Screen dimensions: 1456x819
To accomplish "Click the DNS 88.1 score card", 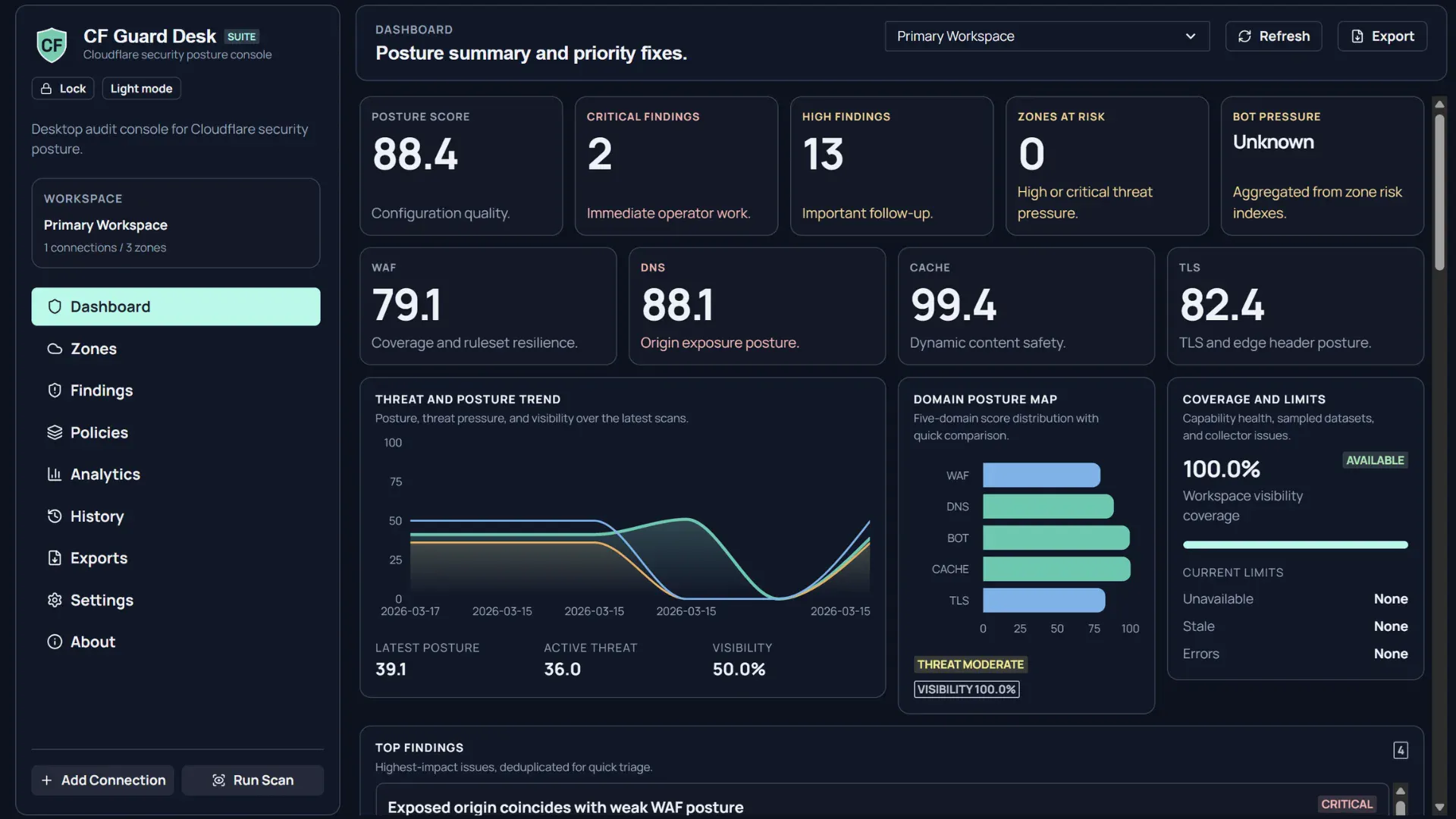I will (x=758, y=306).
